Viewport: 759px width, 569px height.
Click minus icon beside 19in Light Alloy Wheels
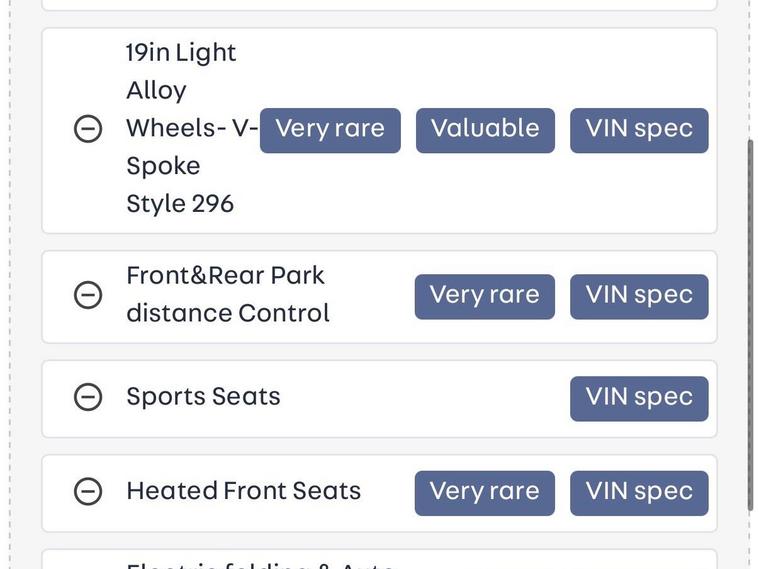coord(88,129)
